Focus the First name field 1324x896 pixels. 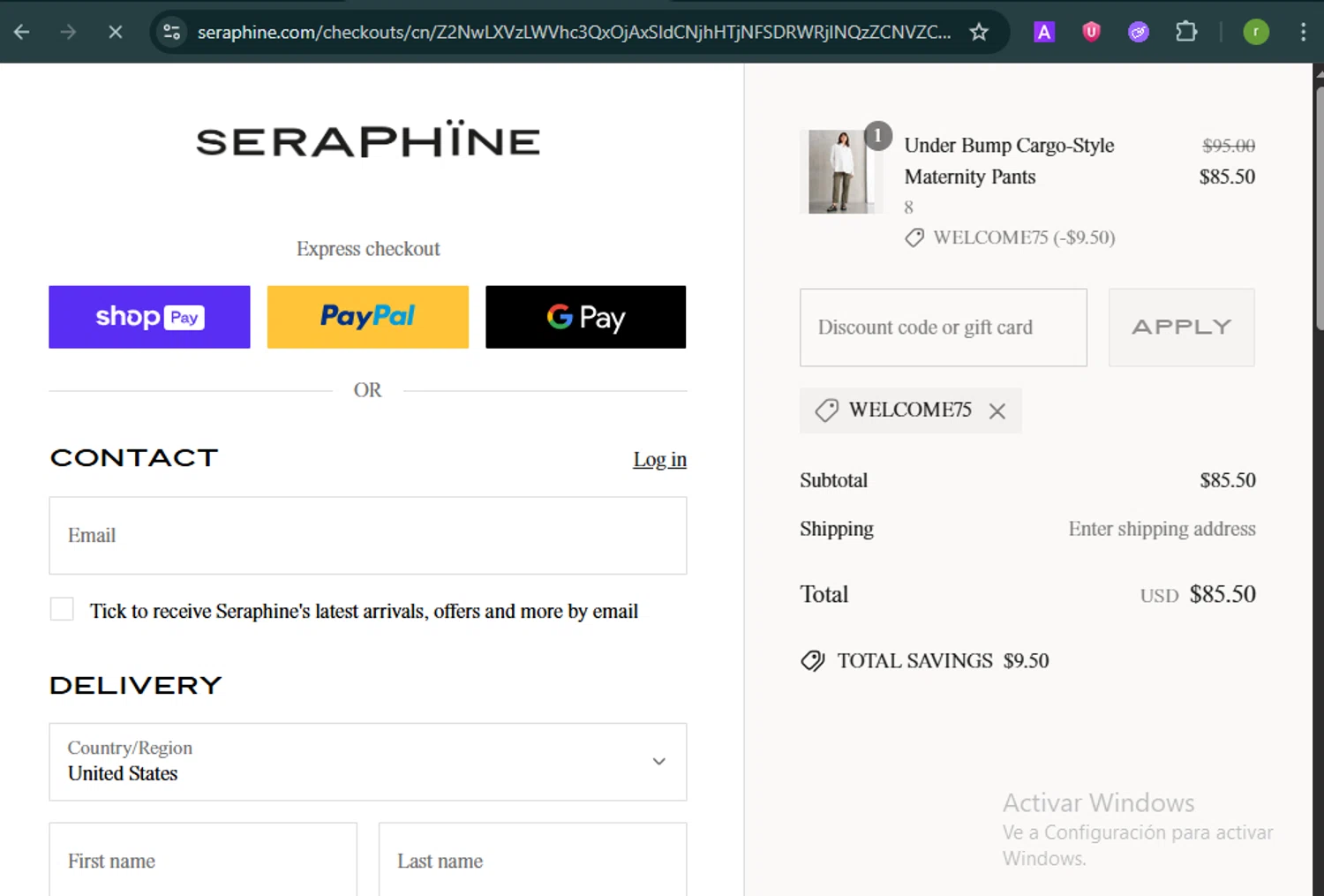[x=203, y=861]
